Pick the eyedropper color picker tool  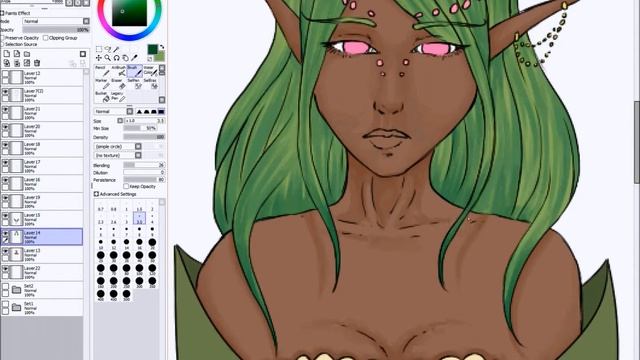[x=134, y=58]
